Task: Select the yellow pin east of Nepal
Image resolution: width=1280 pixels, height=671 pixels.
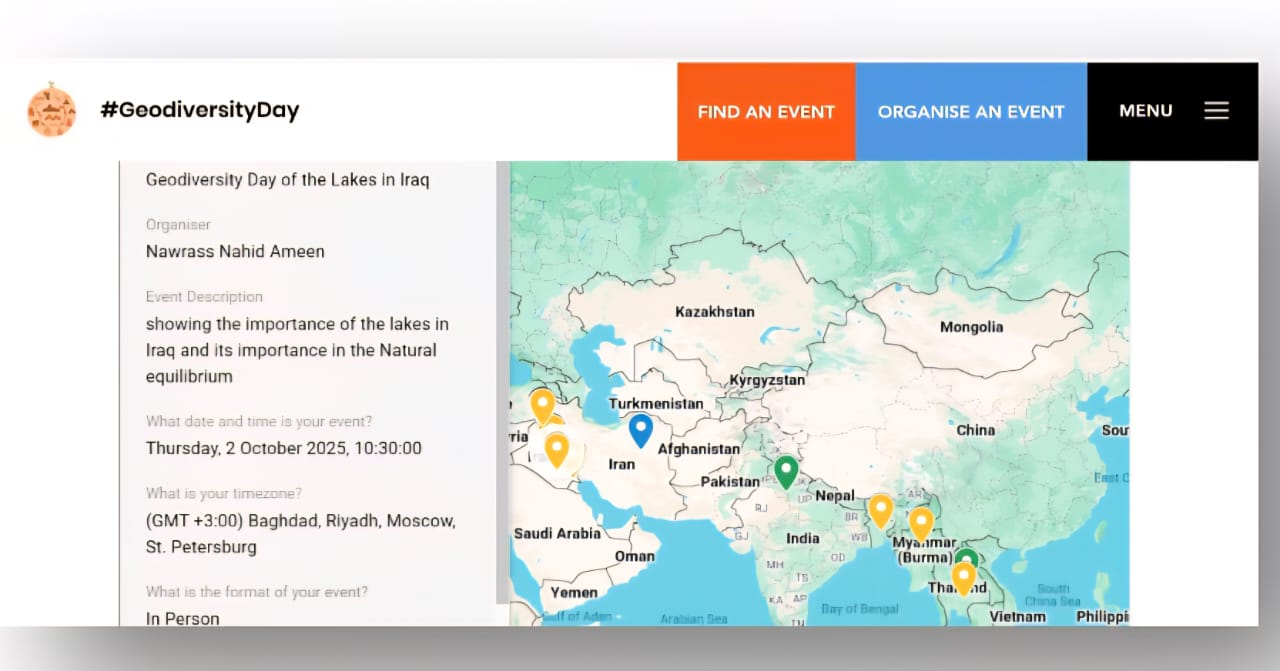Action: [880, 509]
